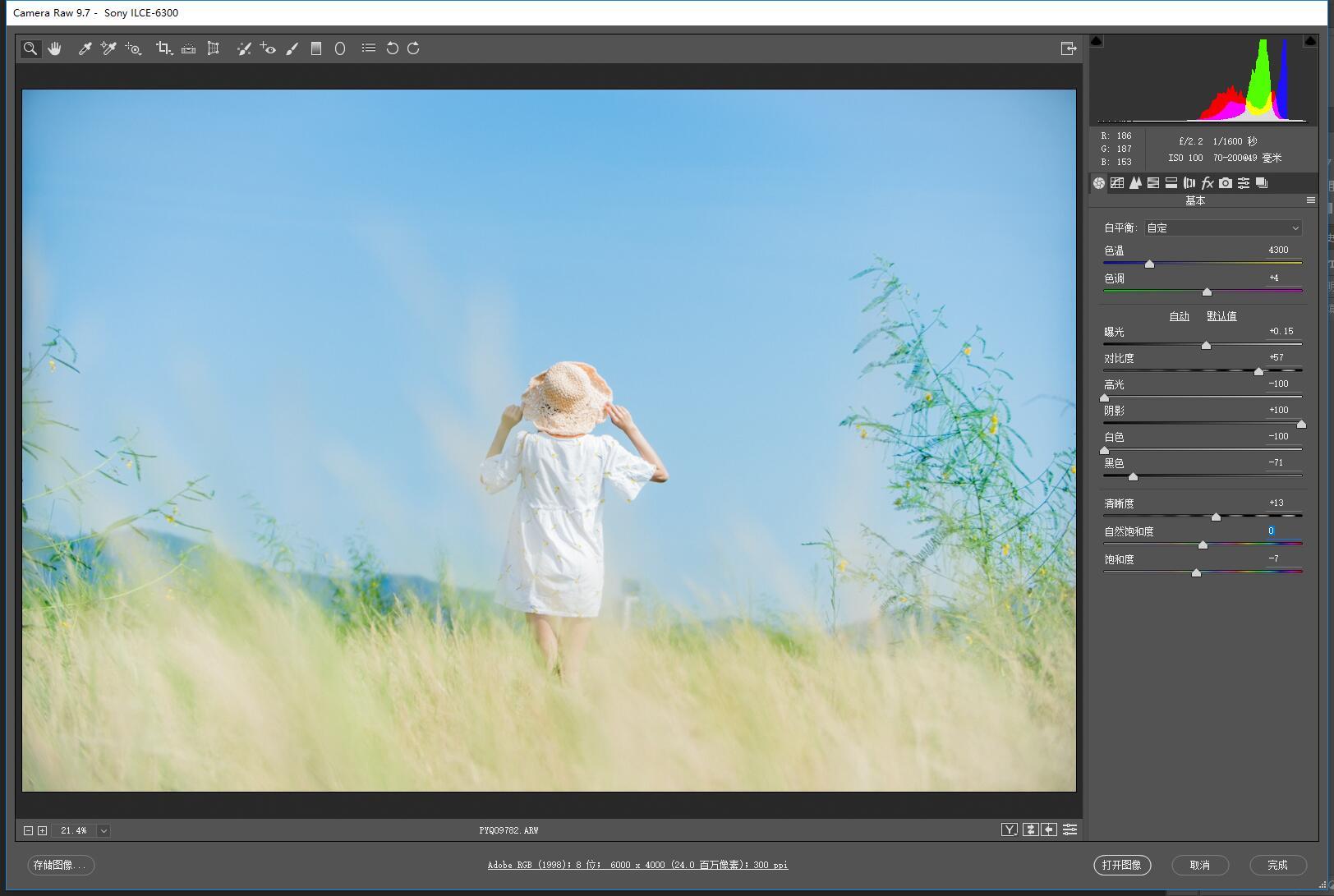
Task: Adjust the 色温 temperature slider handle
Action: [x=1150, y=264]
